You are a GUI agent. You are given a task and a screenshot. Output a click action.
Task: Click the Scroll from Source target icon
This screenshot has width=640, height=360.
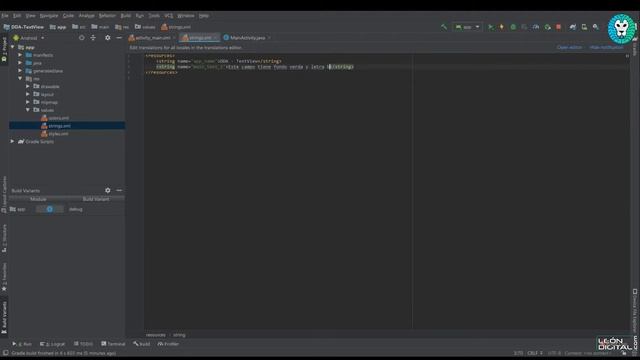click(82, 38)
